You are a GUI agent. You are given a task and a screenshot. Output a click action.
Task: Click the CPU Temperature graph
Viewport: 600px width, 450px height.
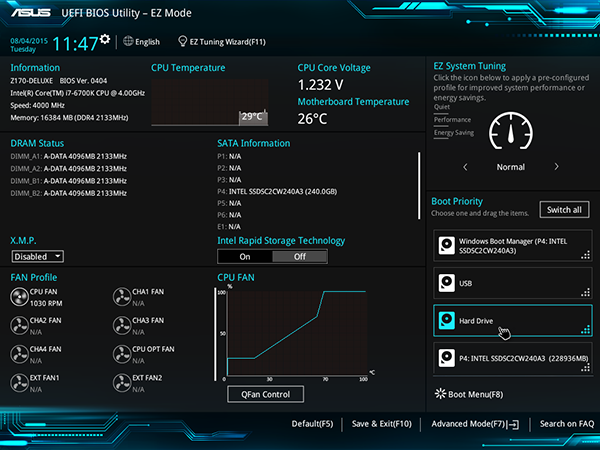(210, 103)
